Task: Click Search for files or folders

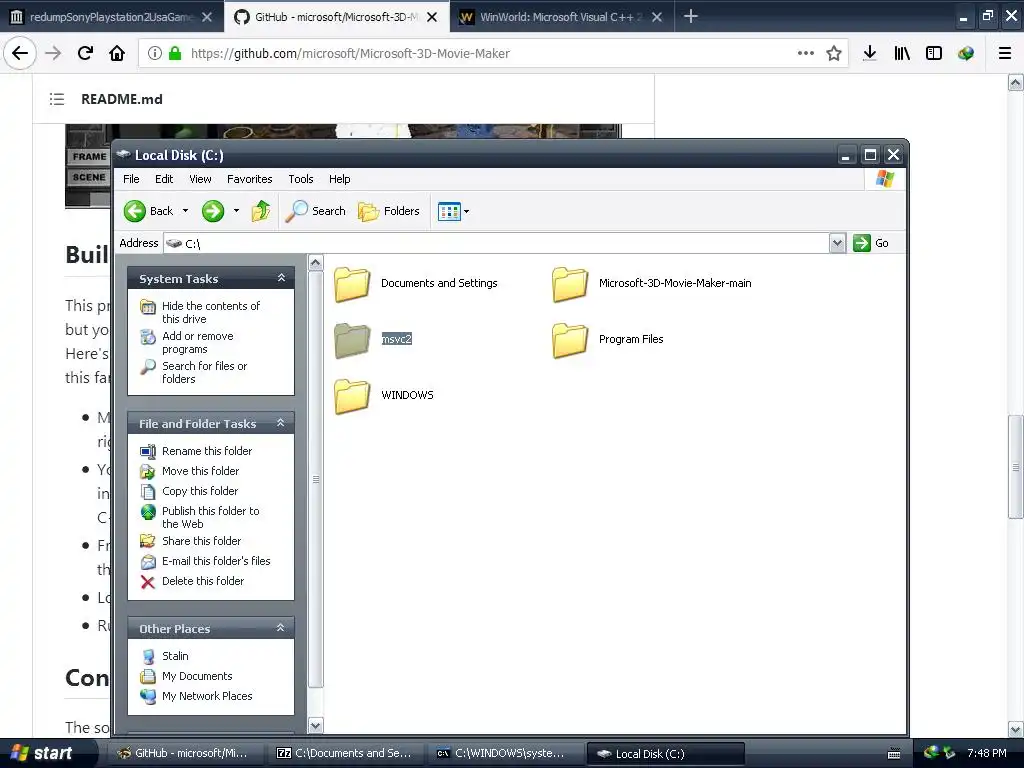Action: tap(204, 372)
